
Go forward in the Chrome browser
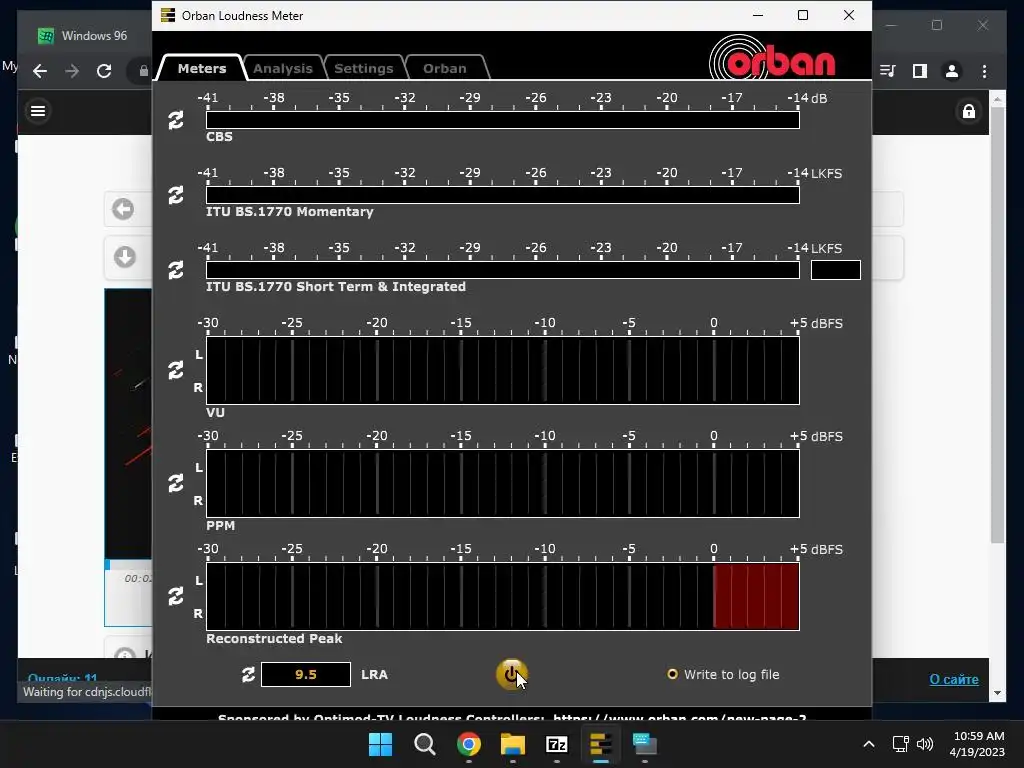(72, 71)
